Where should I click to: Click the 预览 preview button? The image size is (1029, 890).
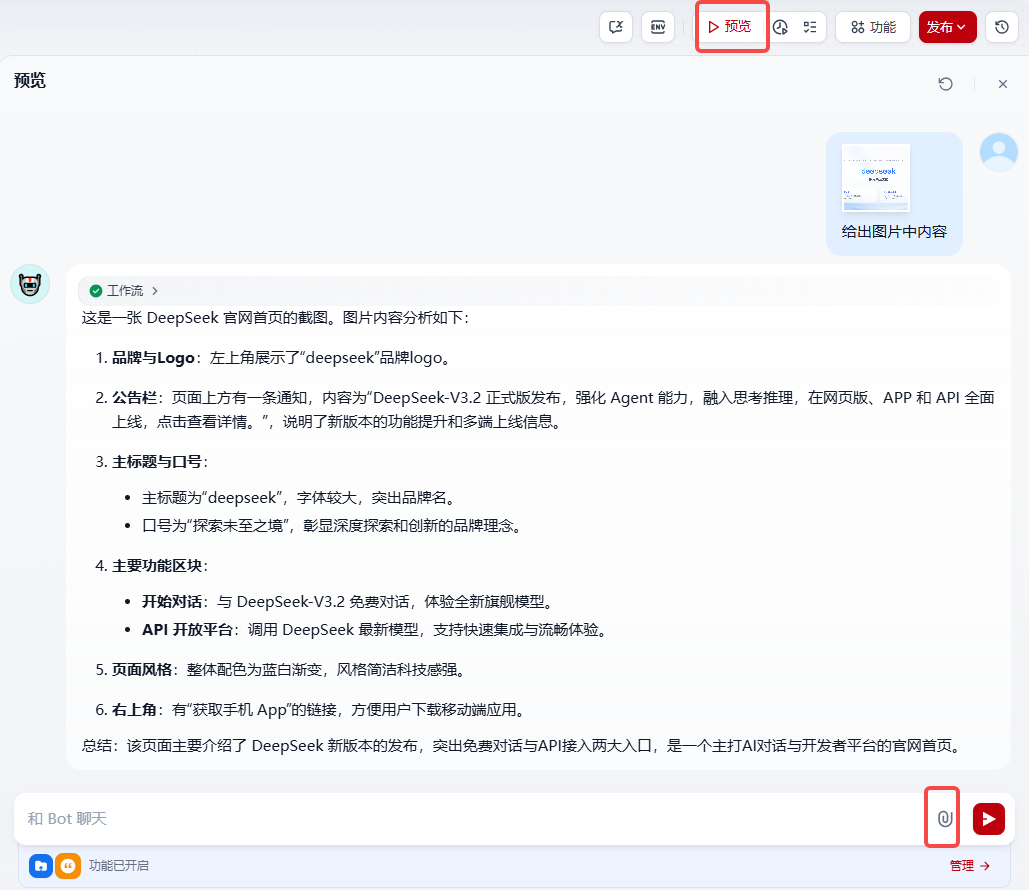pyautogui.click(x=730, y=27)
